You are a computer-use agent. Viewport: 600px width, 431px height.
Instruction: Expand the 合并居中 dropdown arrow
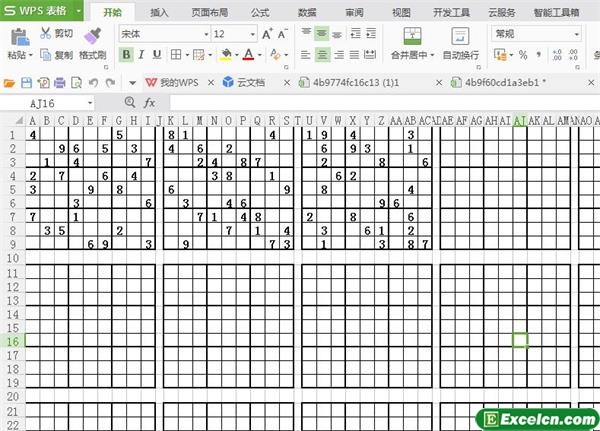click(x=432, y=55)
